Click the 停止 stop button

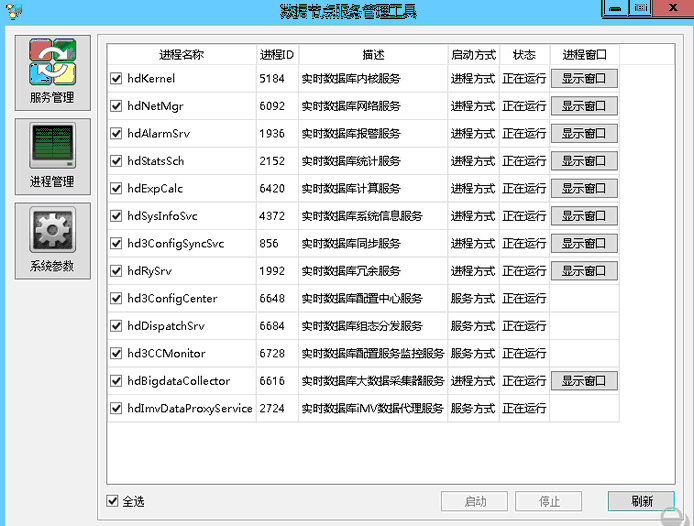coord(548,501)
